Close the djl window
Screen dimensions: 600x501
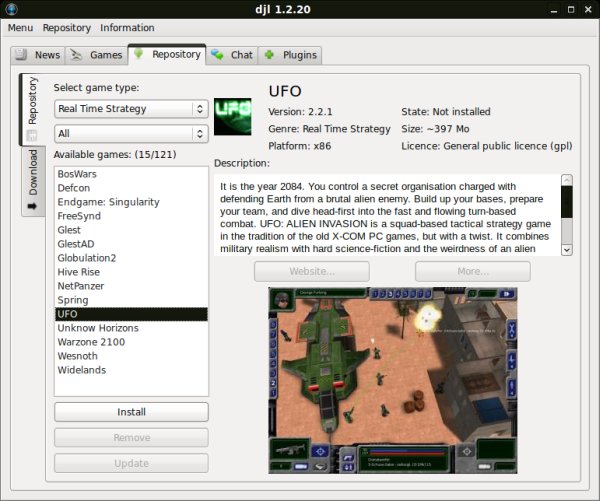[587, 9]
